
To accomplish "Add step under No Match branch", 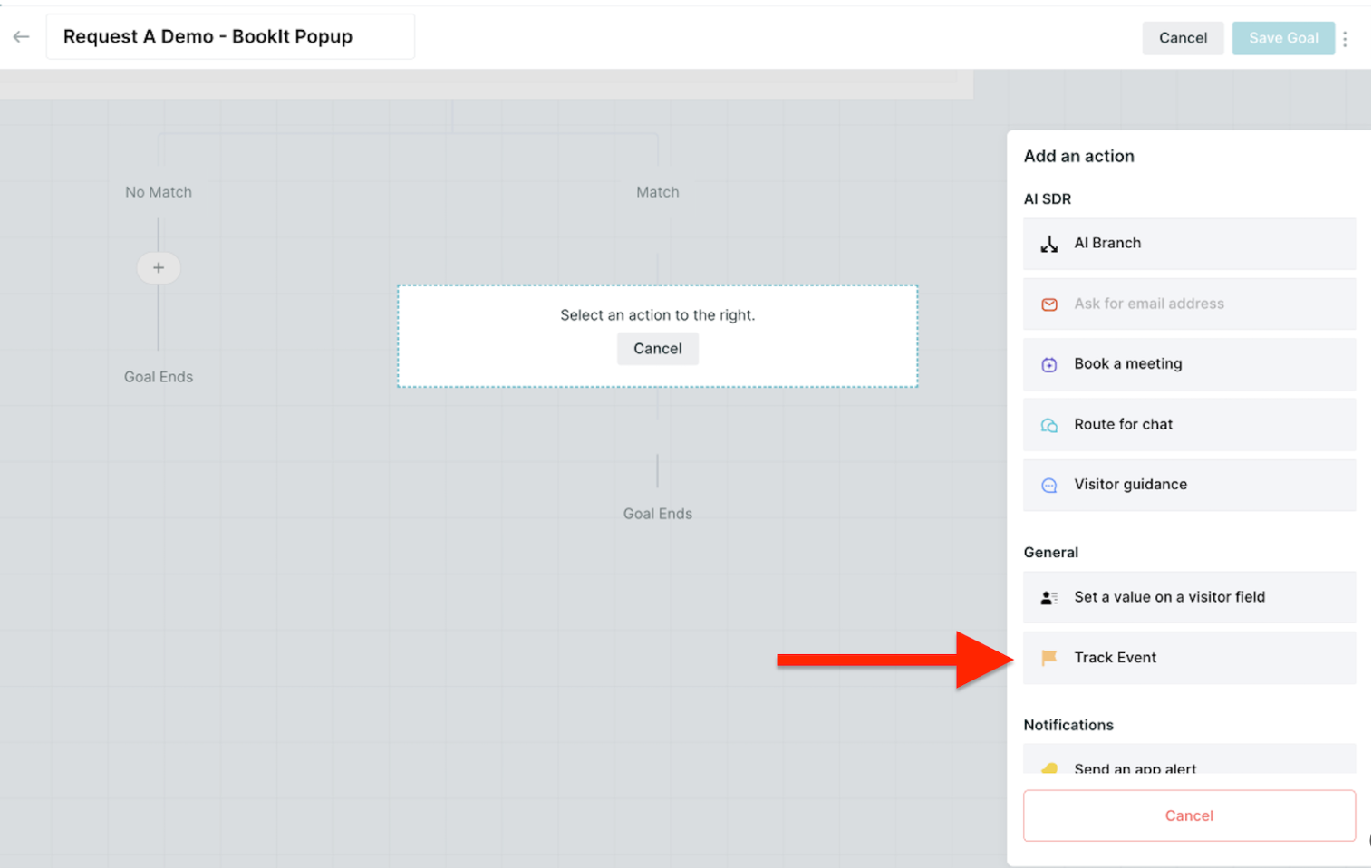I will point(159,268).
